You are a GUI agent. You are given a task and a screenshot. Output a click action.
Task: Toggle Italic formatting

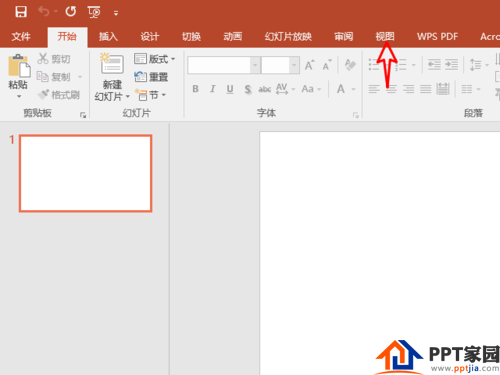(x=213, y=89)
